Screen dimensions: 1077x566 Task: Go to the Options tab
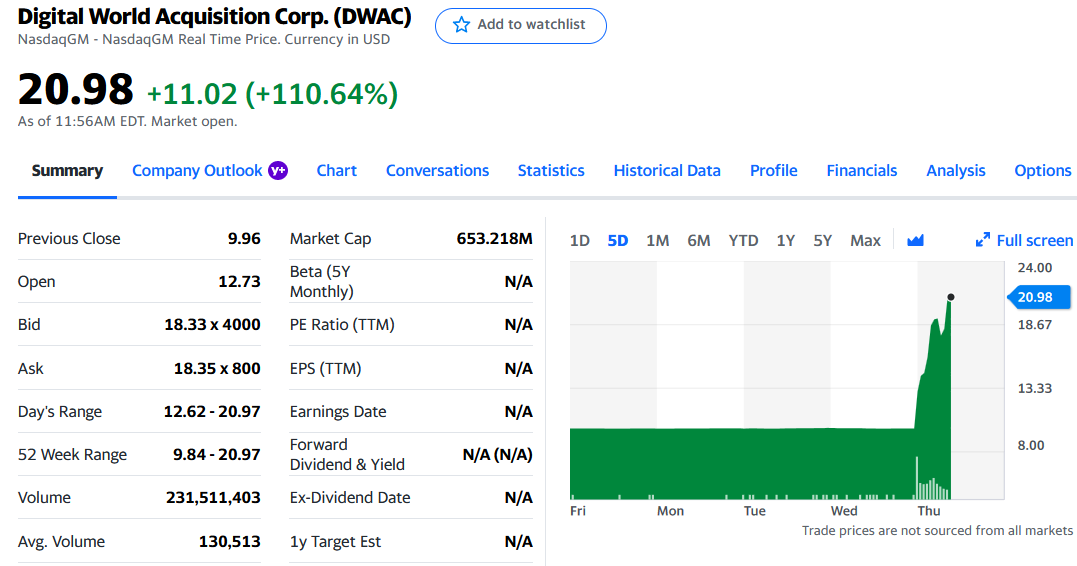1043,170
